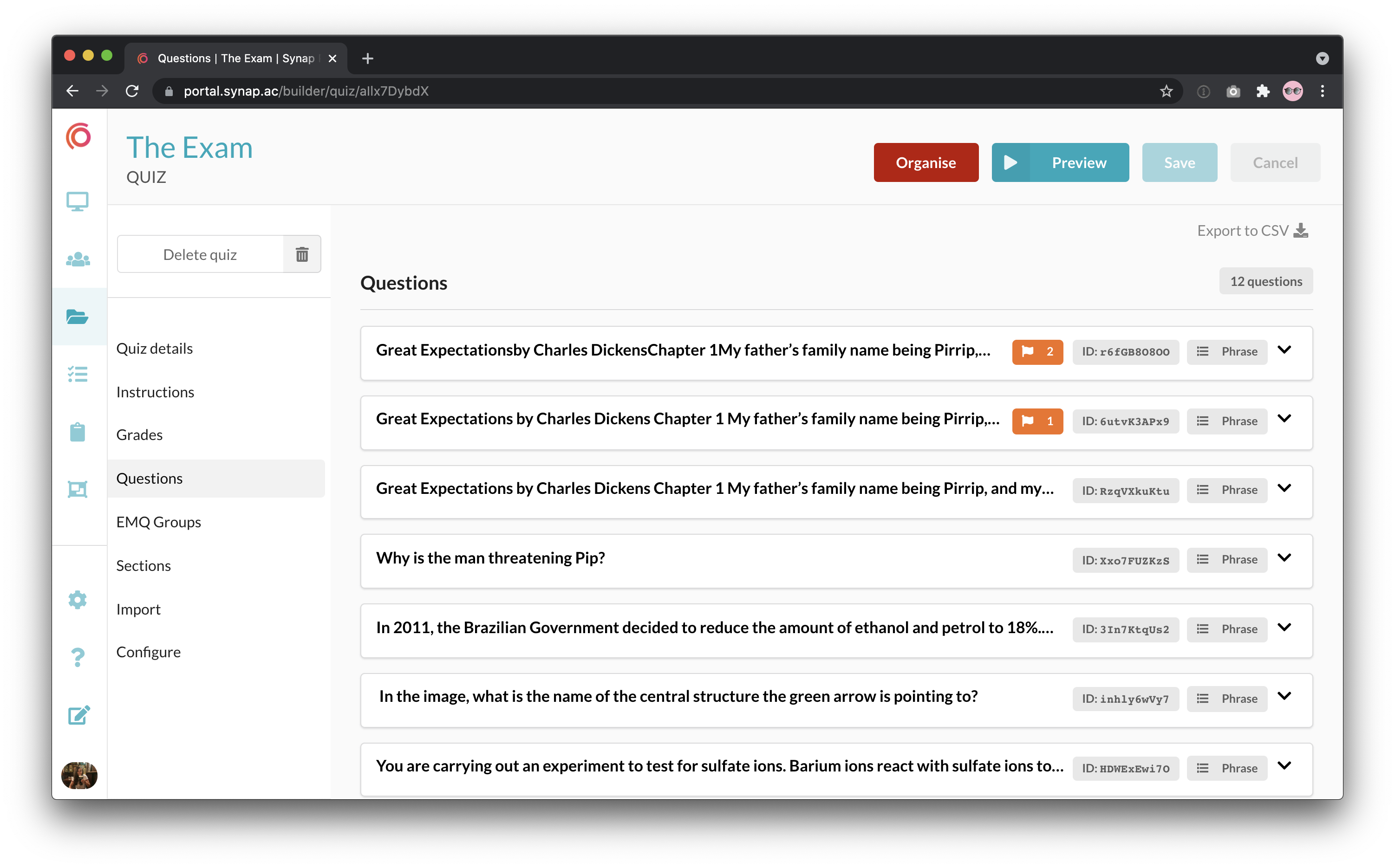This screenshot has height=868, width=1395.
Task: Click the ID: Xxo7FUZKzS label
Action: tap(1125, 560)
